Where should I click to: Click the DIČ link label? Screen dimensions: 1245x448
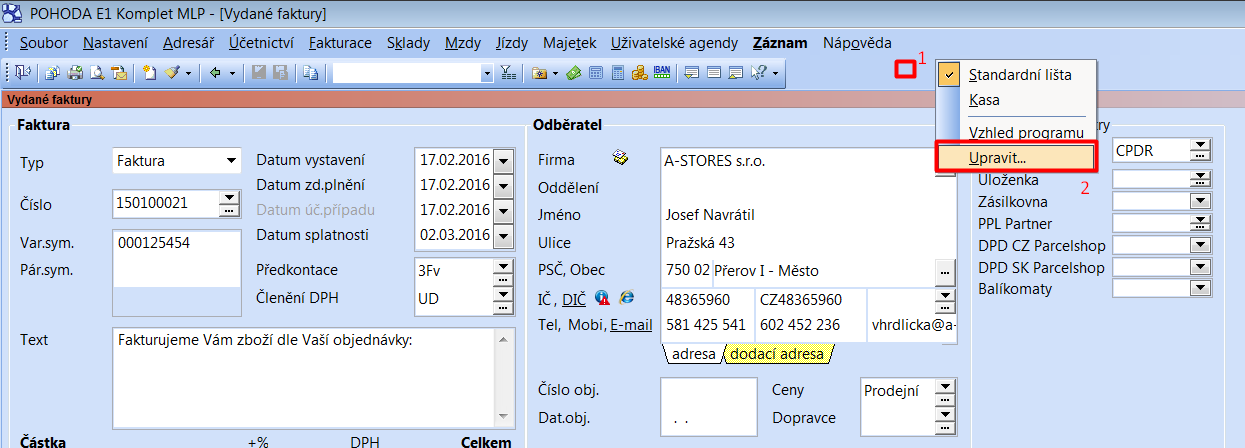(574, 298)
